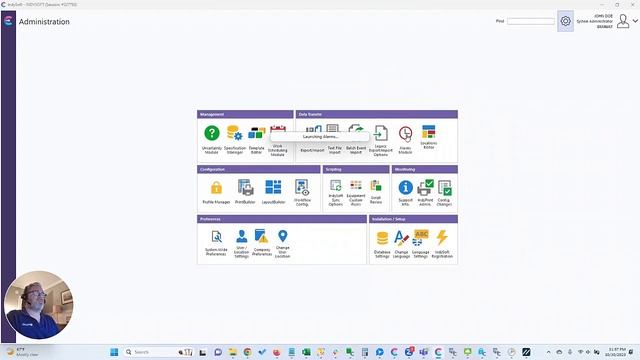This screenshot has height=360, width=640.
Task: Click the presenter webcam thumbnail
Action: click(x=38, y=305)
